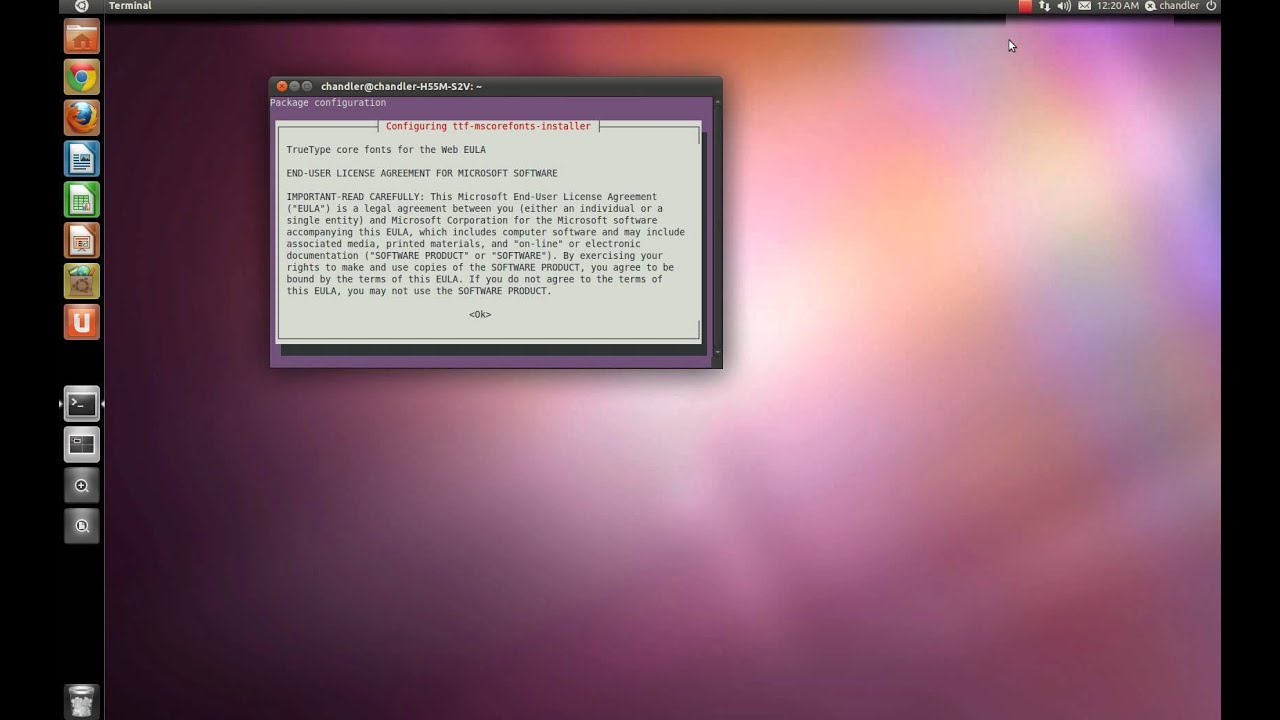Click the 'Package configuration' text

point(328,103)
